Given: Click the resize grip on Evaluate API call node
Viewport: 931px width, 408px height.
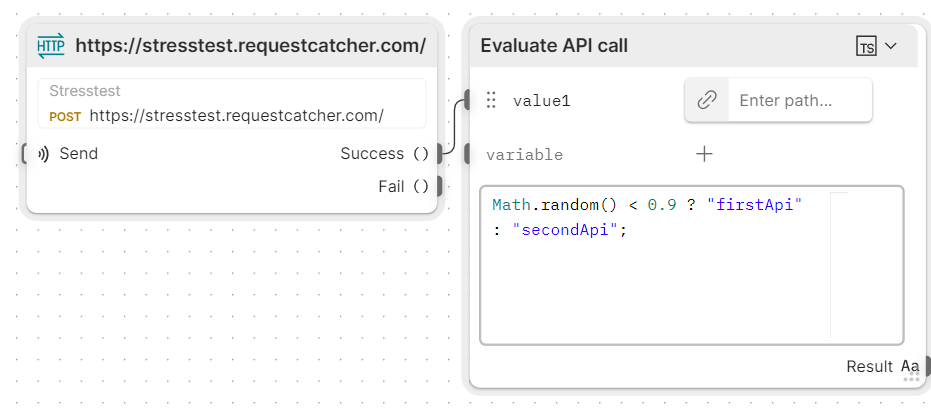Looking at the screenshot, I should click(x=911, y=379).
